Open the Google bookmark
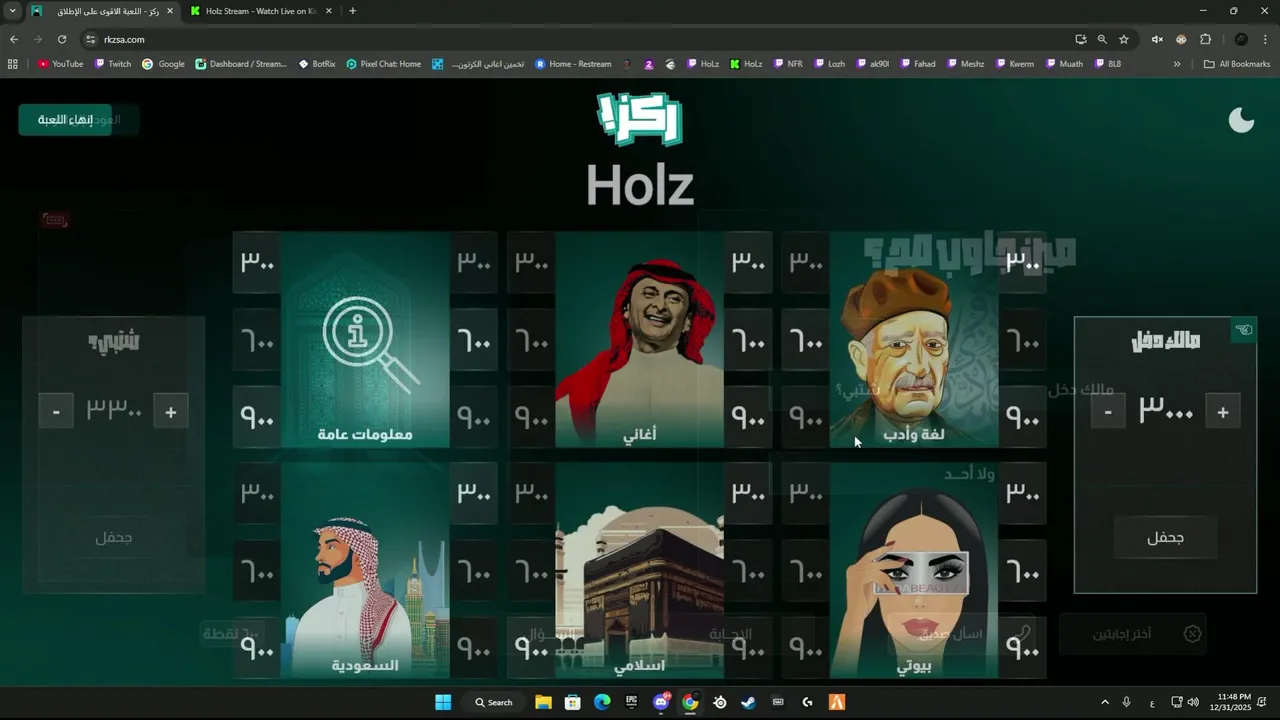Image resolution: width=1280 pixels, height=720 pixels. 163,64
